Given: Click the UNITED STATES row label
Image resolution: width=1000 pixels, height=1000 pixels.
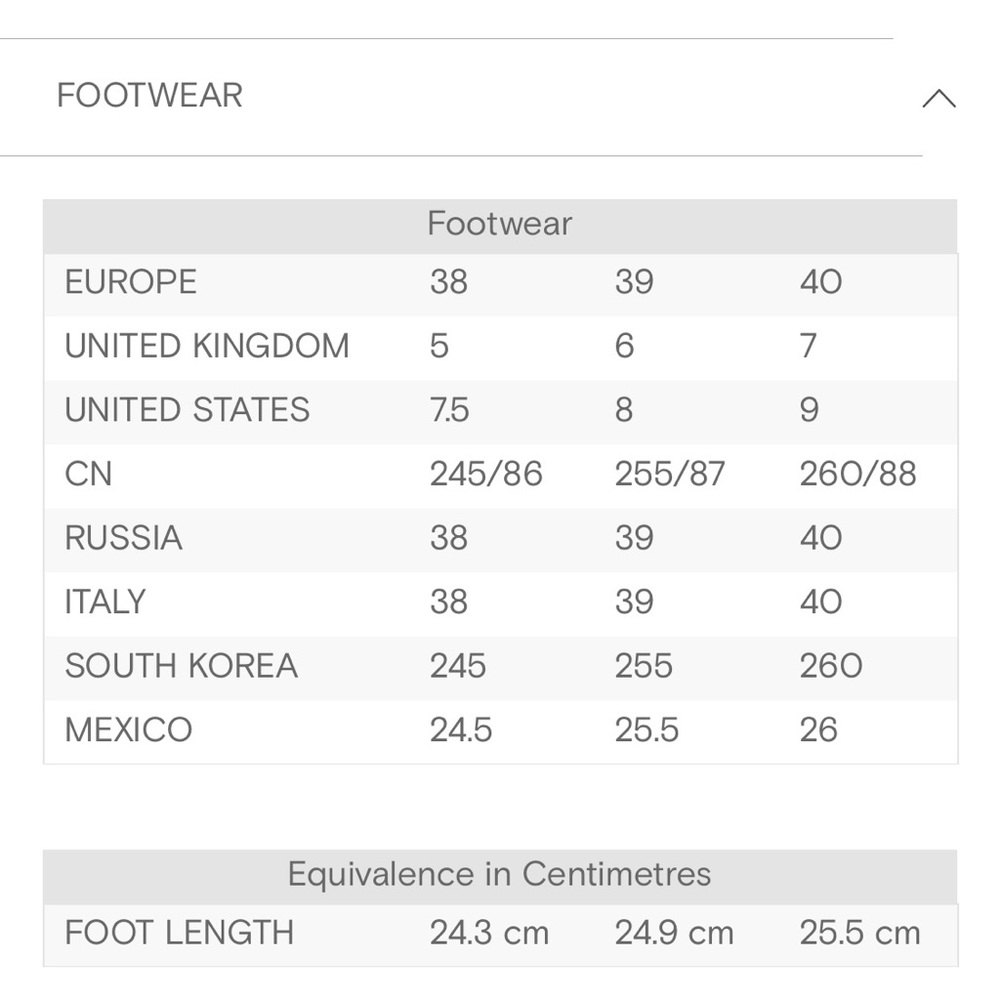Looking at the screenshot, I should tap(187, 409).
